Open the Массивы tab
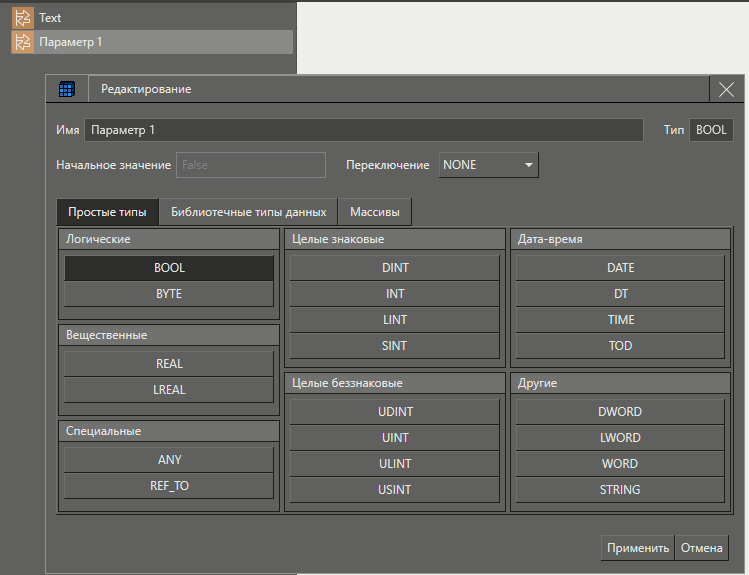749x575 pixels. (375, 212)
